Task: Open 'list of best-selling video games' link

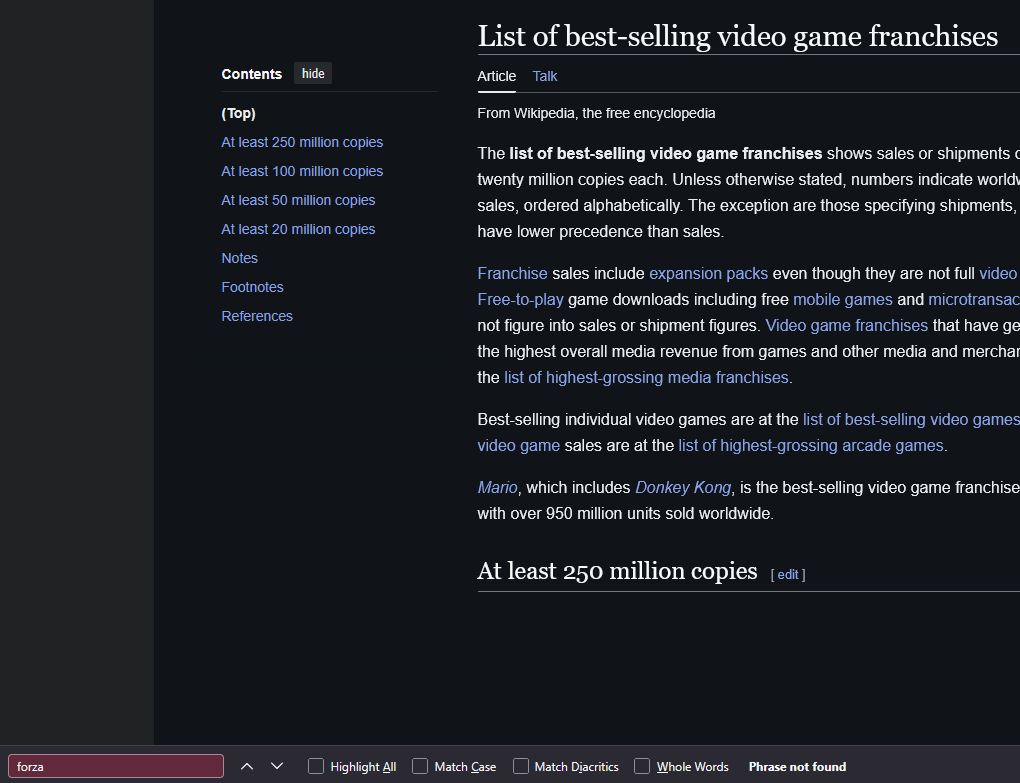Action: [x=911, y=419]
